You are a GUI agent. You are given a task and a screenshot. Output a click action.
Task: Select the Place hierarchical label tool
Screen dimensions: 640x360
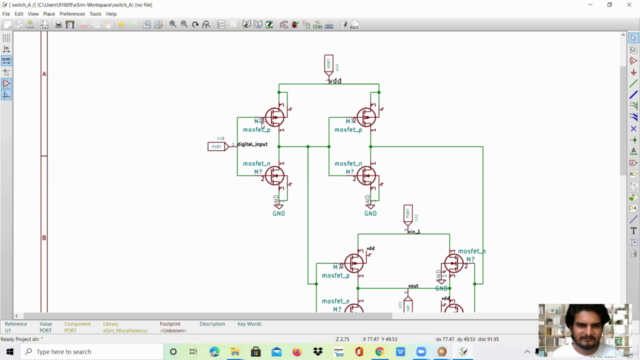click(633, 174)
